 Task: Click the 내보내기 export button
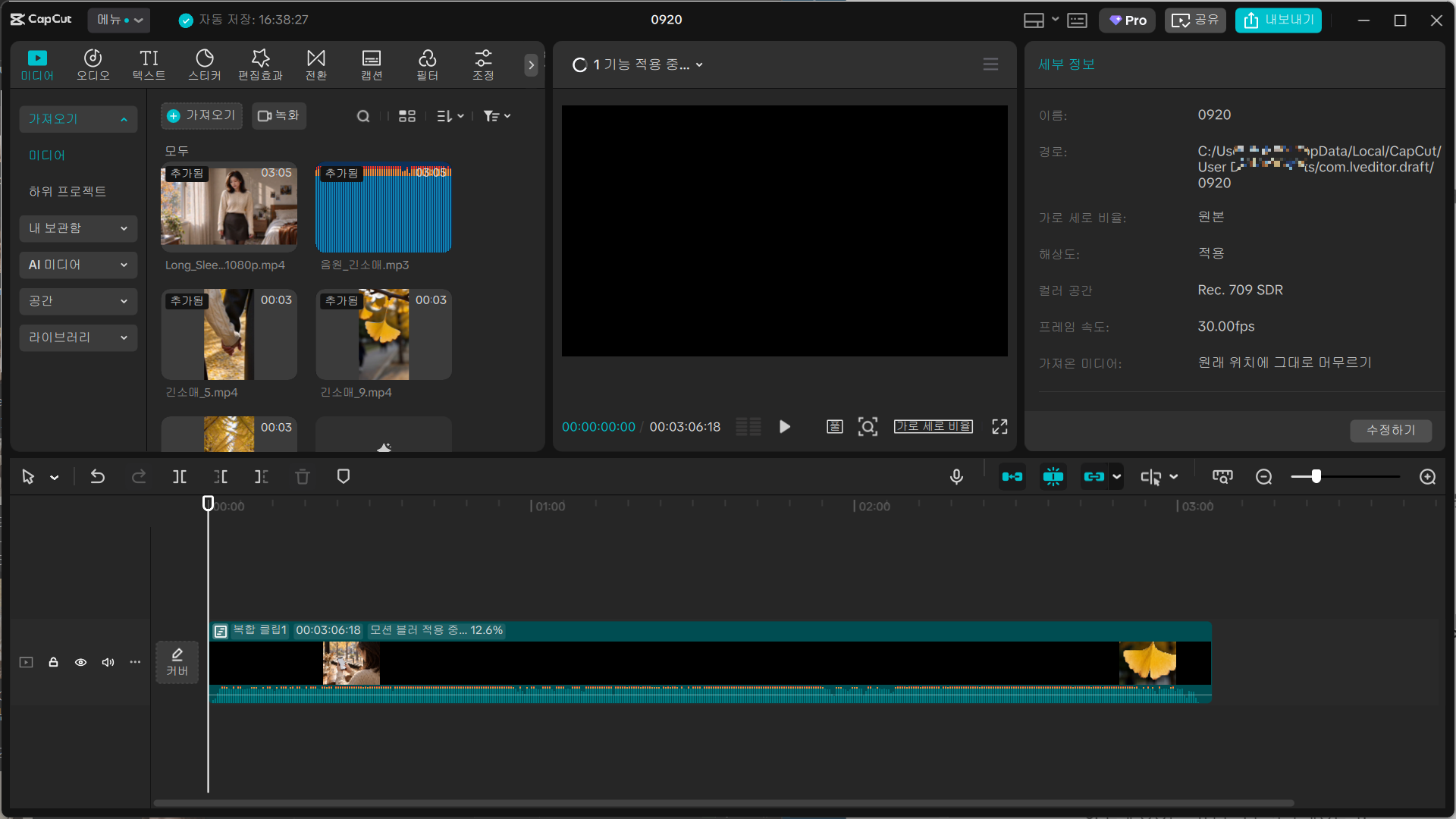coord(1278,20)
